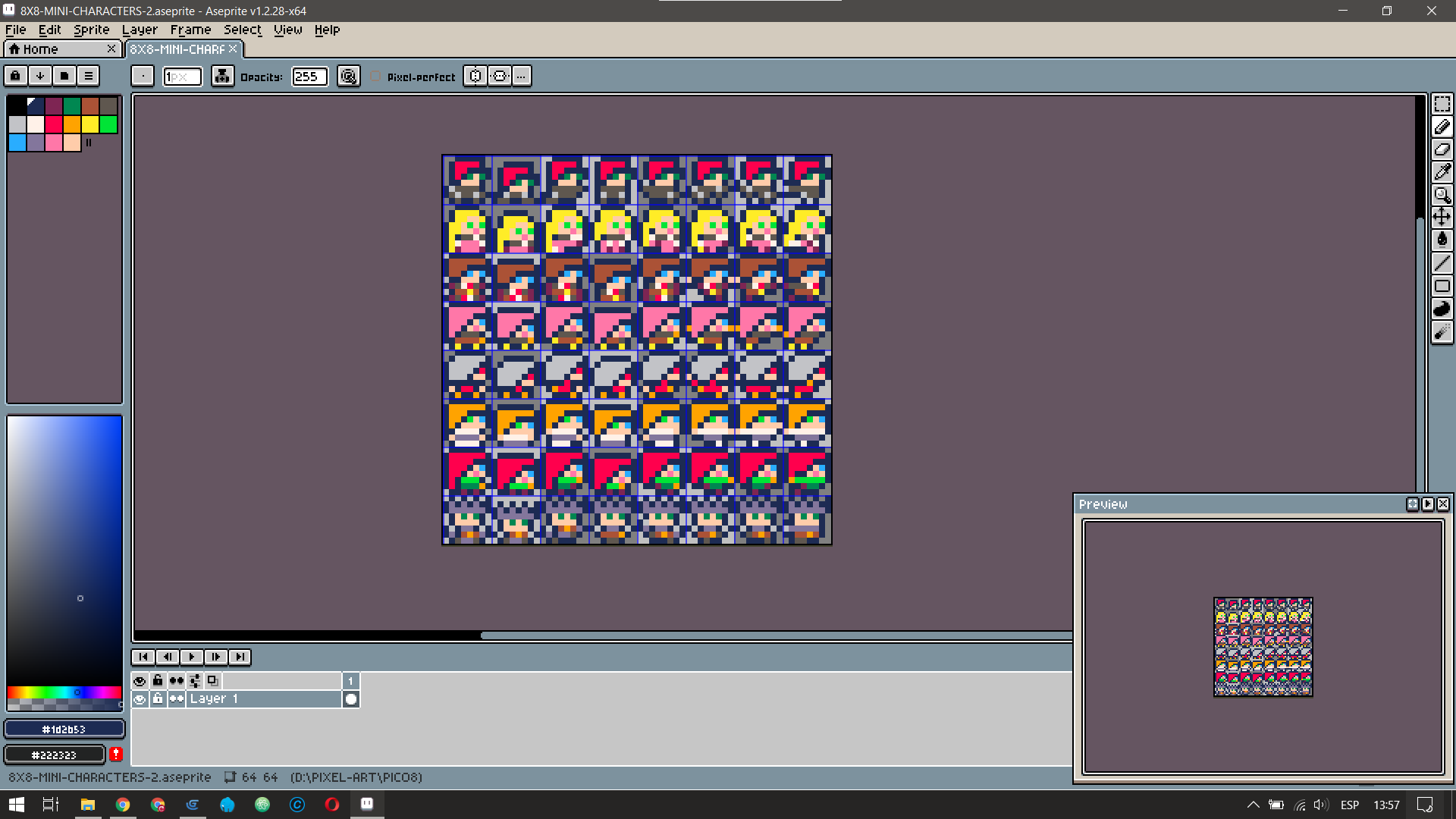1456x819 pixels.
Task: Choose the Rectangular Marquee tool
Action: tap(1442, 104)
